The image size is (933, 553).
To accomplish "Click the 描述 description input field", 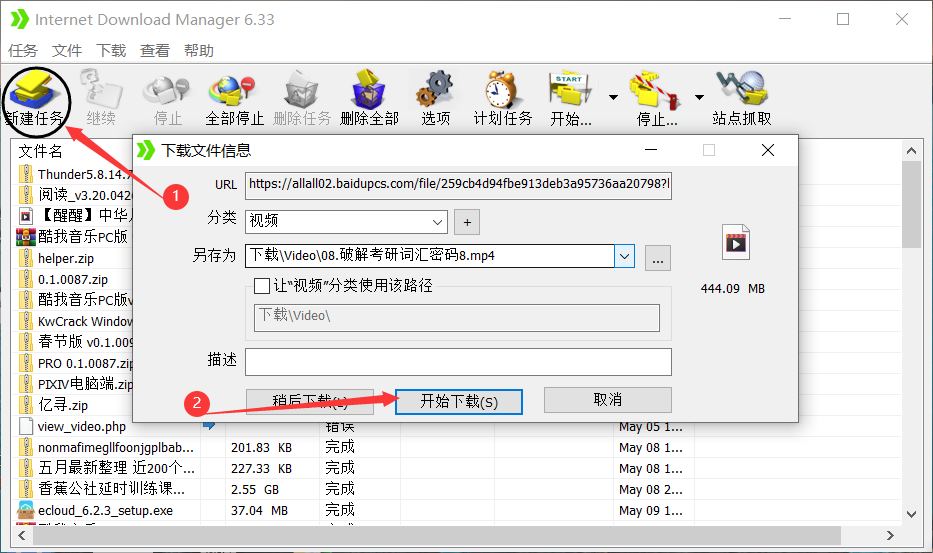I will pos(458,362).
